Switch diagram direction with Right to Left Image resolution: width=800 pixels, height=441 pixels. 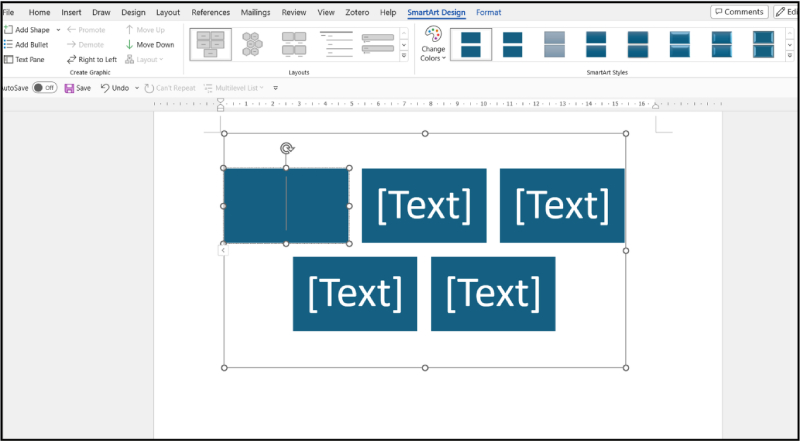[x=91, y=60]
